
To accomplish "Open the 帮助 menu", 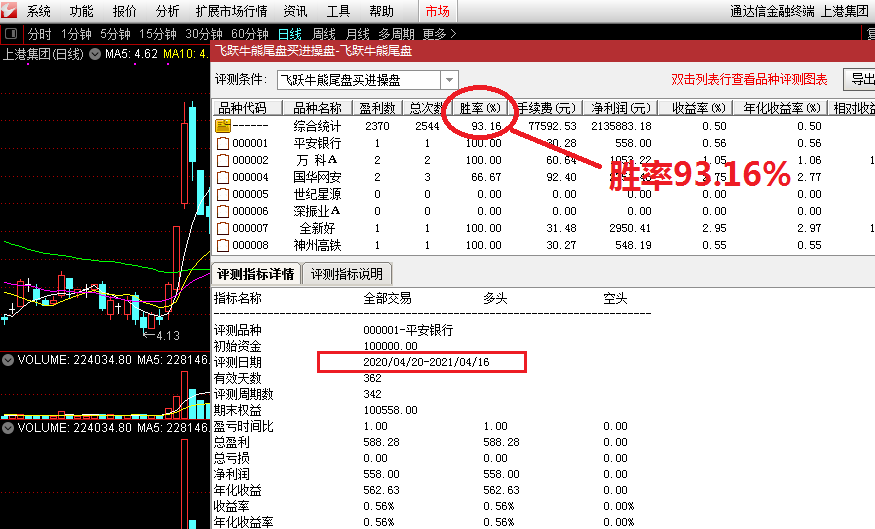I will pos(381,11).
